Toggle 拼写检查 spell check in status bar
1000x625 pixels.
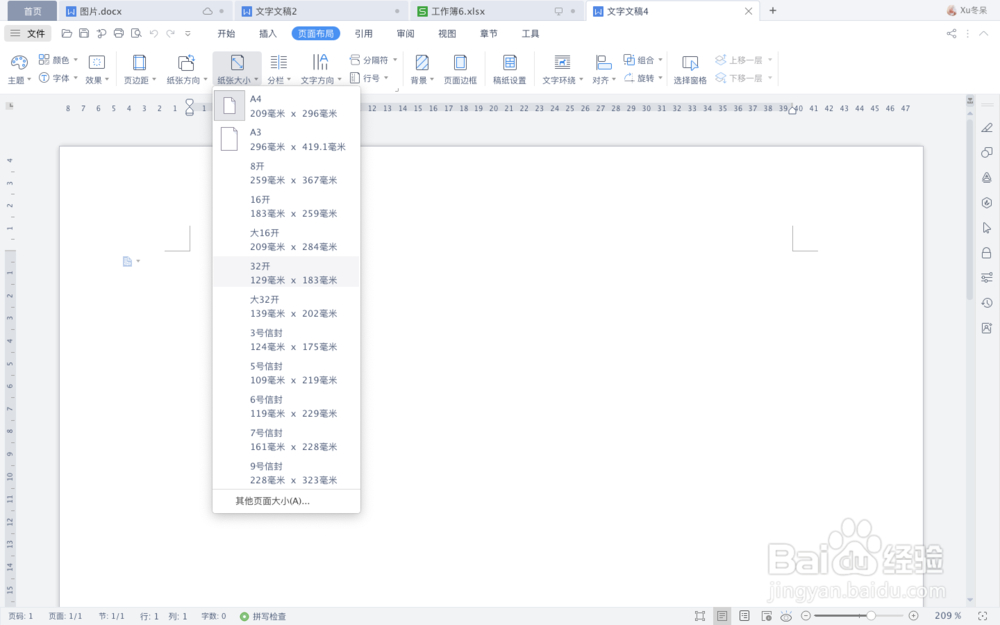click(263, 616)
